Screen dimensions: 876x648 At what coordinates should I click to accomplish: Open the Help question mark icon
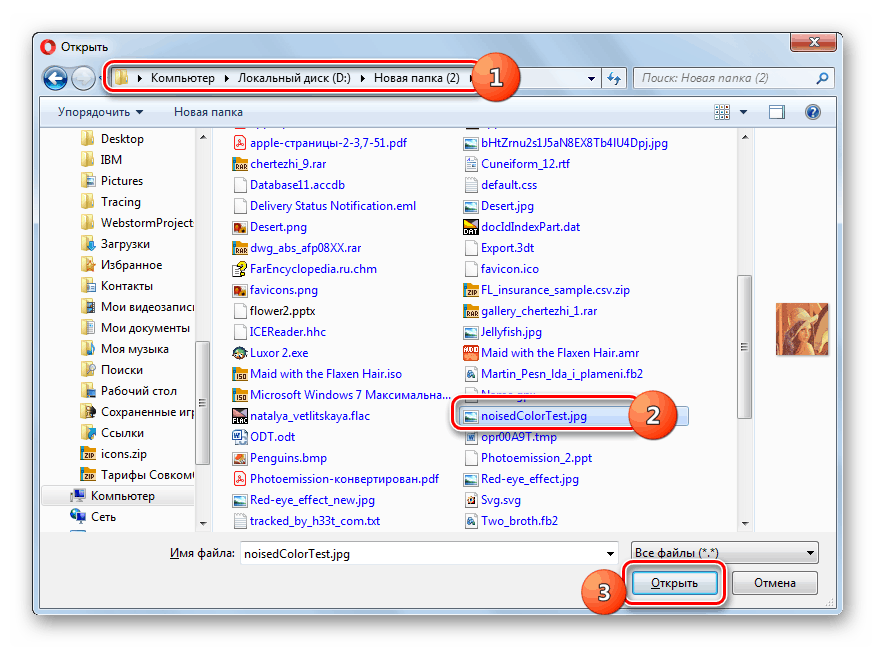(x=813, y=112)
